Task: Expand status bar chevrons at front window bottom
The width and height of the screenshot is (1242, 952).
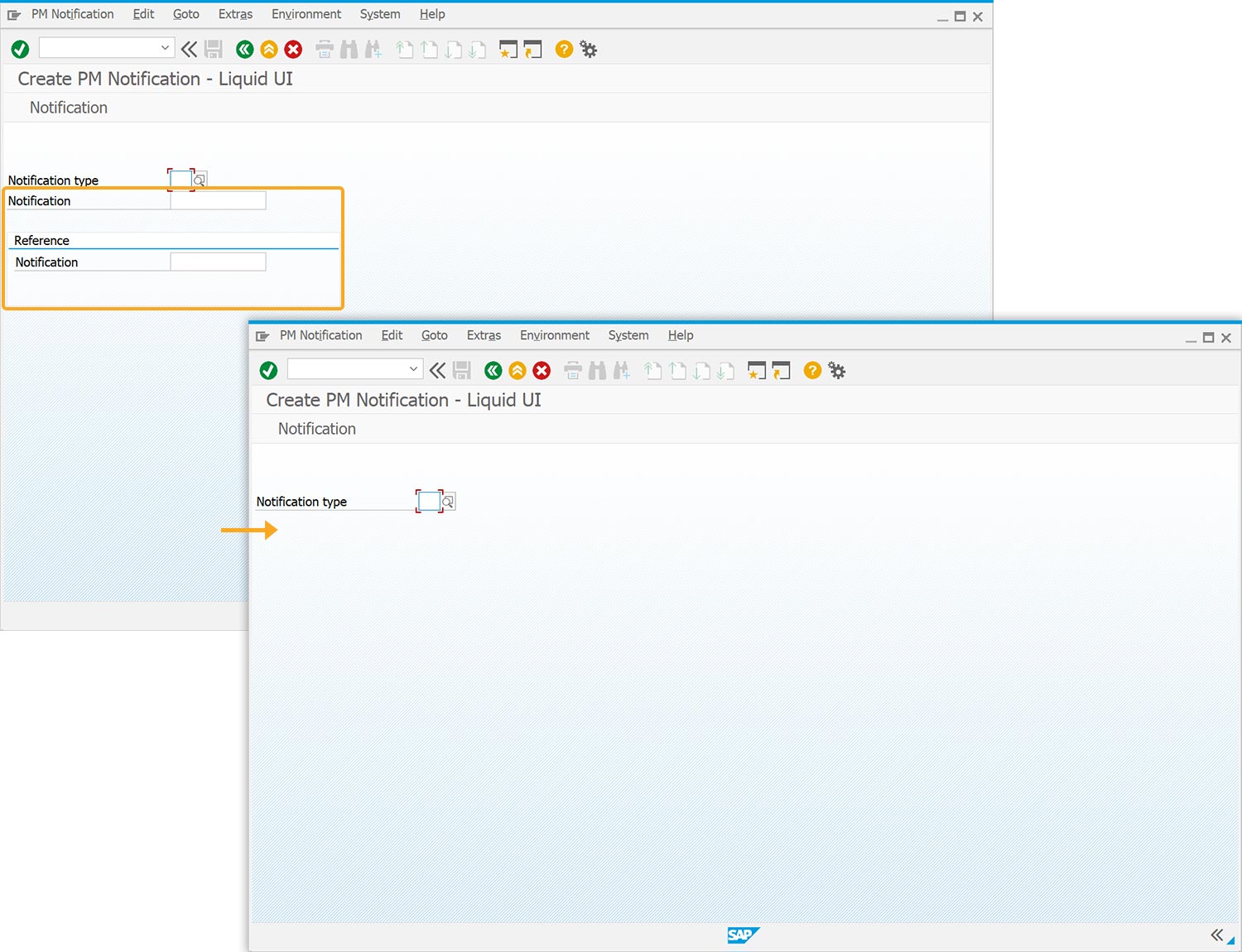Action: (1216, 935)
